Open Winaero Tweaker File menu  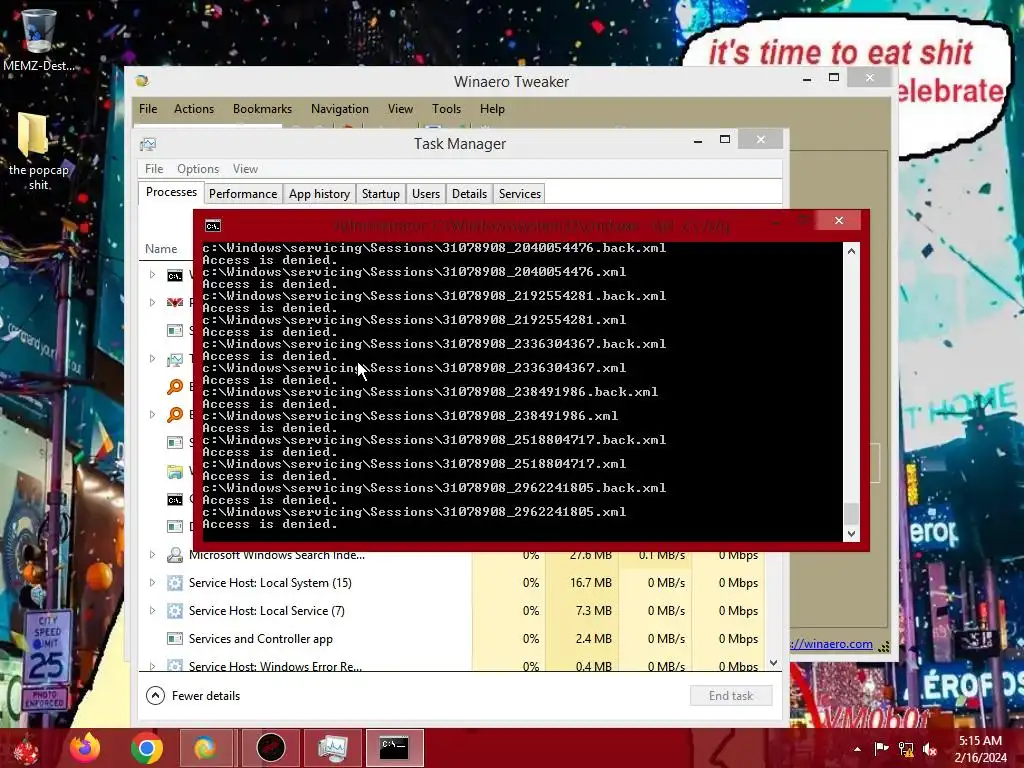pos(148,109)
